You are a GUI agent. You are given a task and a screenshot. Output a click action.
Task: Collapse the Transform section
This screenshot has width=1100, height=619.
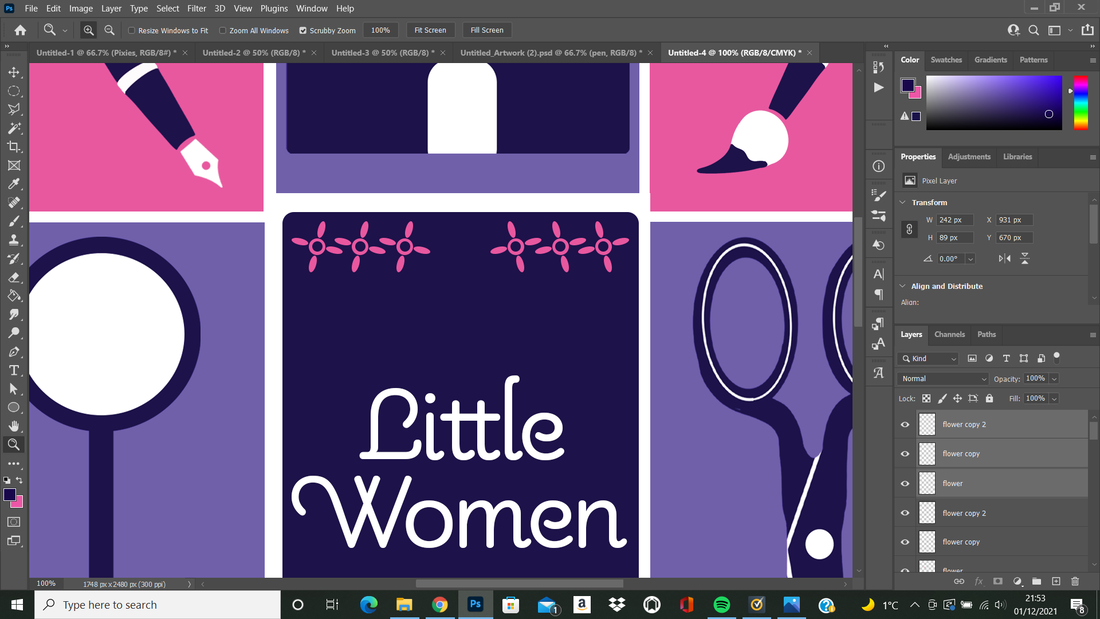[903, 203]
